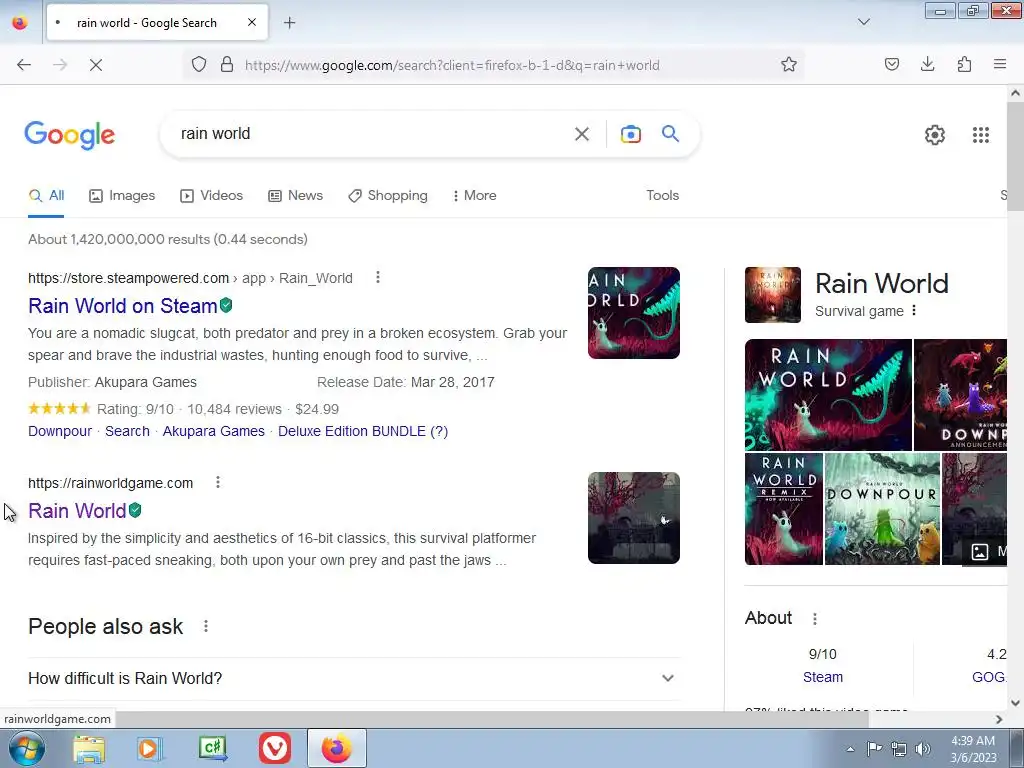
Task: Open Rain World on Steam link
Action: (x=123, y=306)
